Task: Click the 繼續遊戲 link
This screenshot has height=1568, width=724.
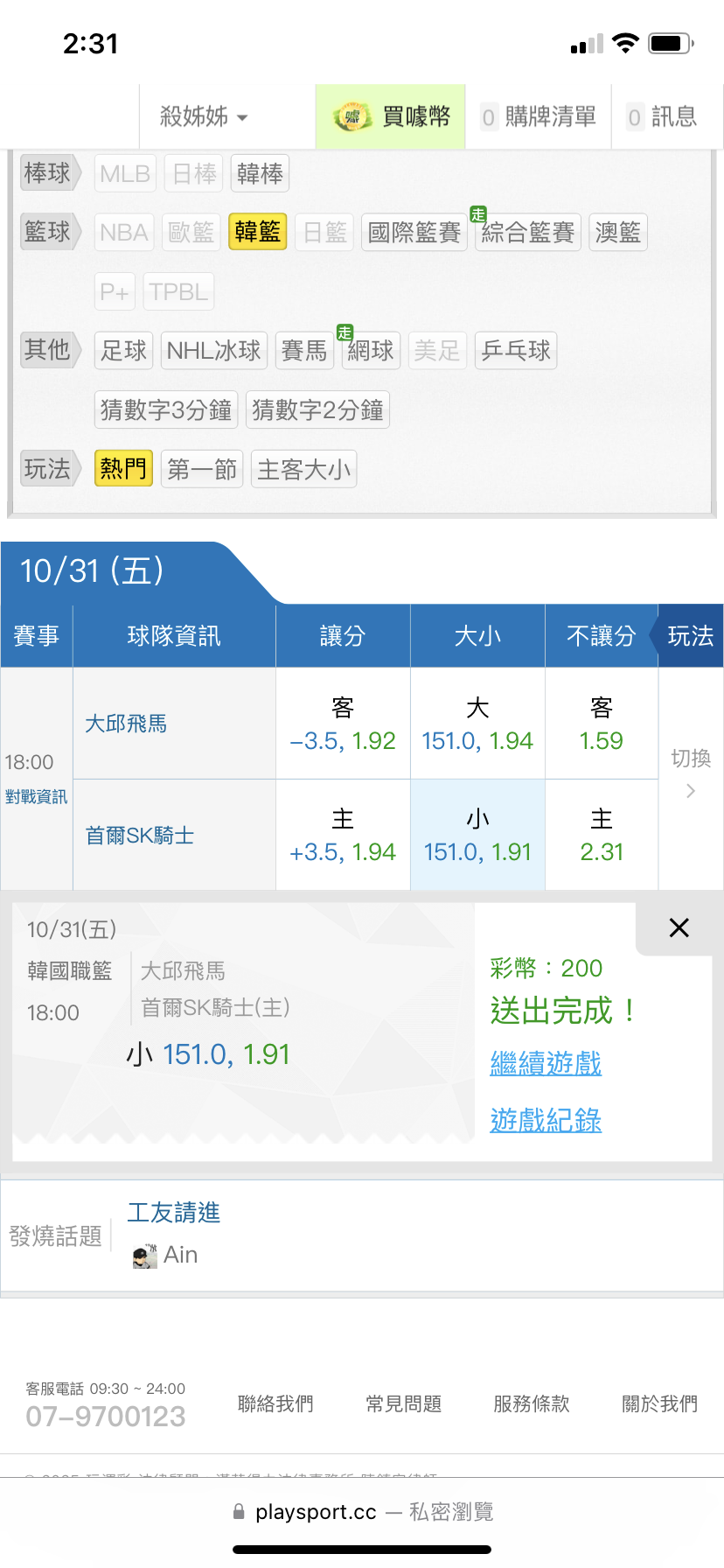Action: click(x=546, y=1063)
